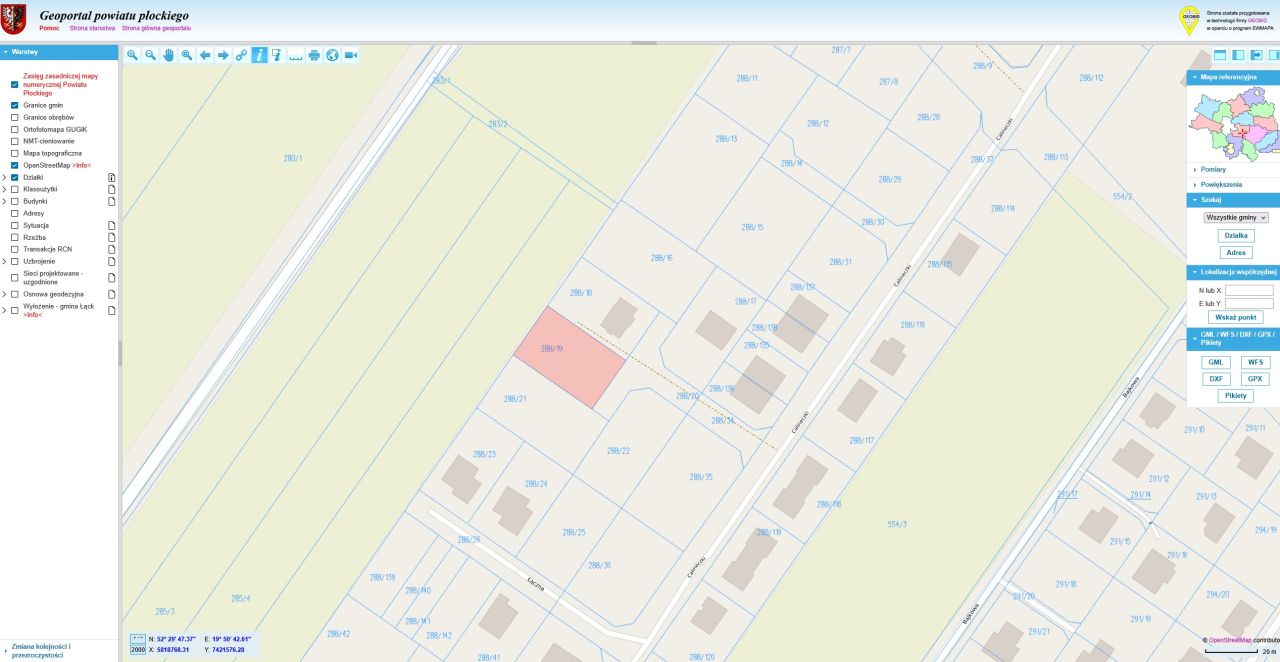Click the WFS button
Viewport: 1280px width, 662px height.
(1255, 362)
